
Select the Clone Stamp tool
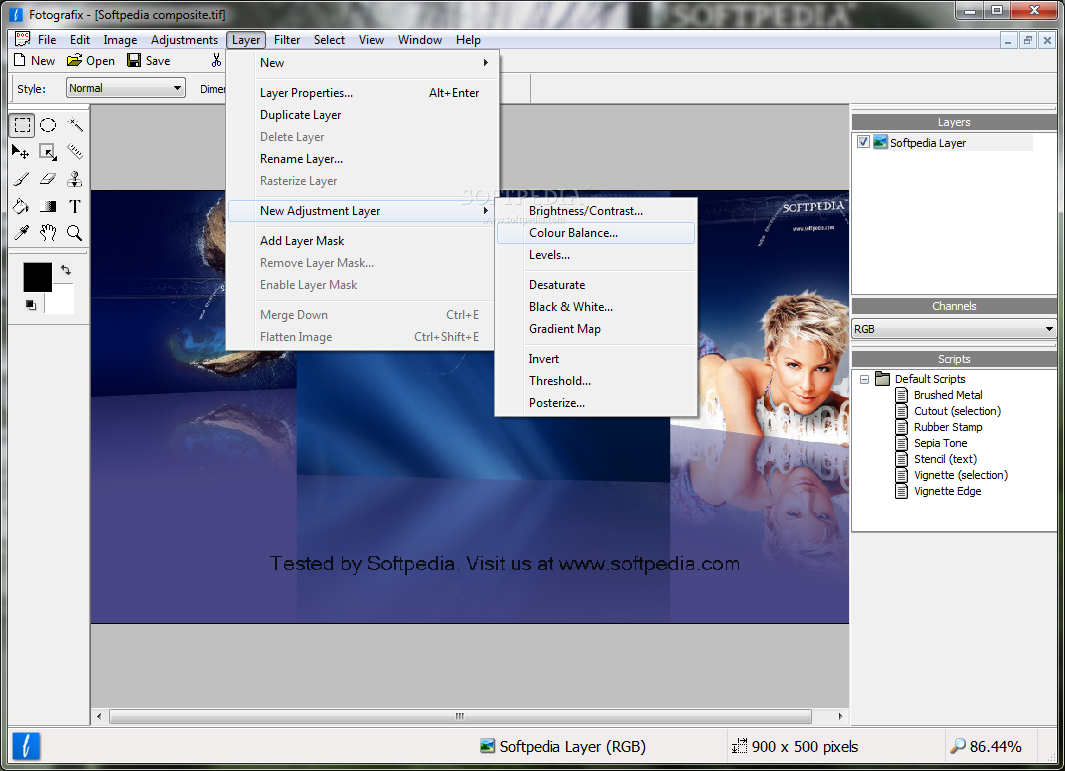tap(75, 179)
